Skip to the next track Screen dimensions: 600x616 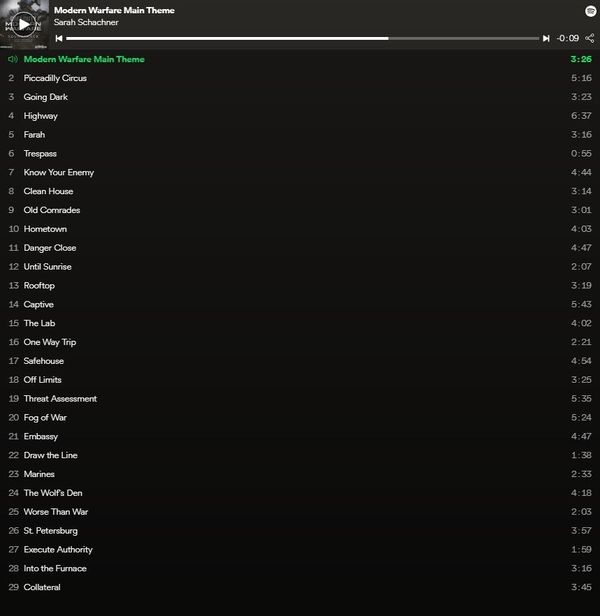pyautogui.click(x=546, y=38)
